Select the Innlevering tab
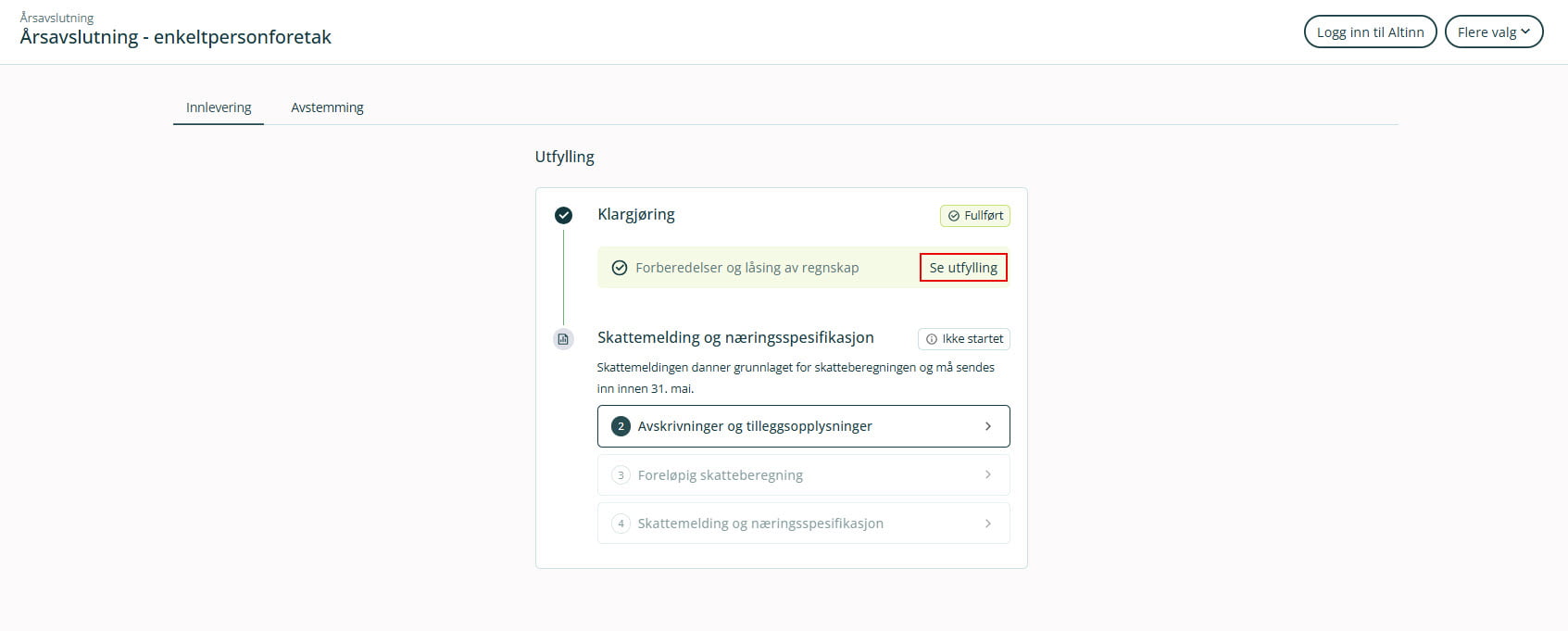The width and height of the screenshot is (1568, 631). (219, 107)
